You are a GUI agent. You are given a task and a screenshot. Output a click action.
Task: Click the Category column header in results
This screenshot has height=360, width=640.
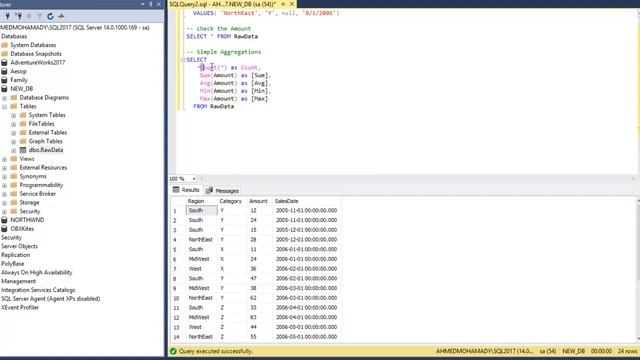pyautogui.click(x=232, y=201)
